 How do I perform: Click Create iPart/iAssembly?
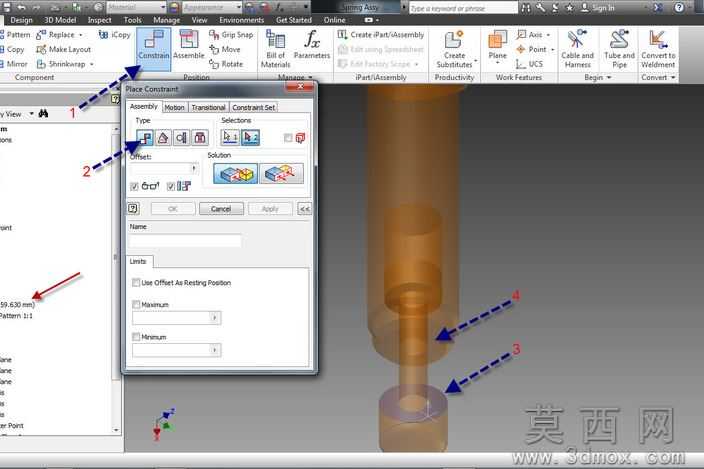[381, 35]
